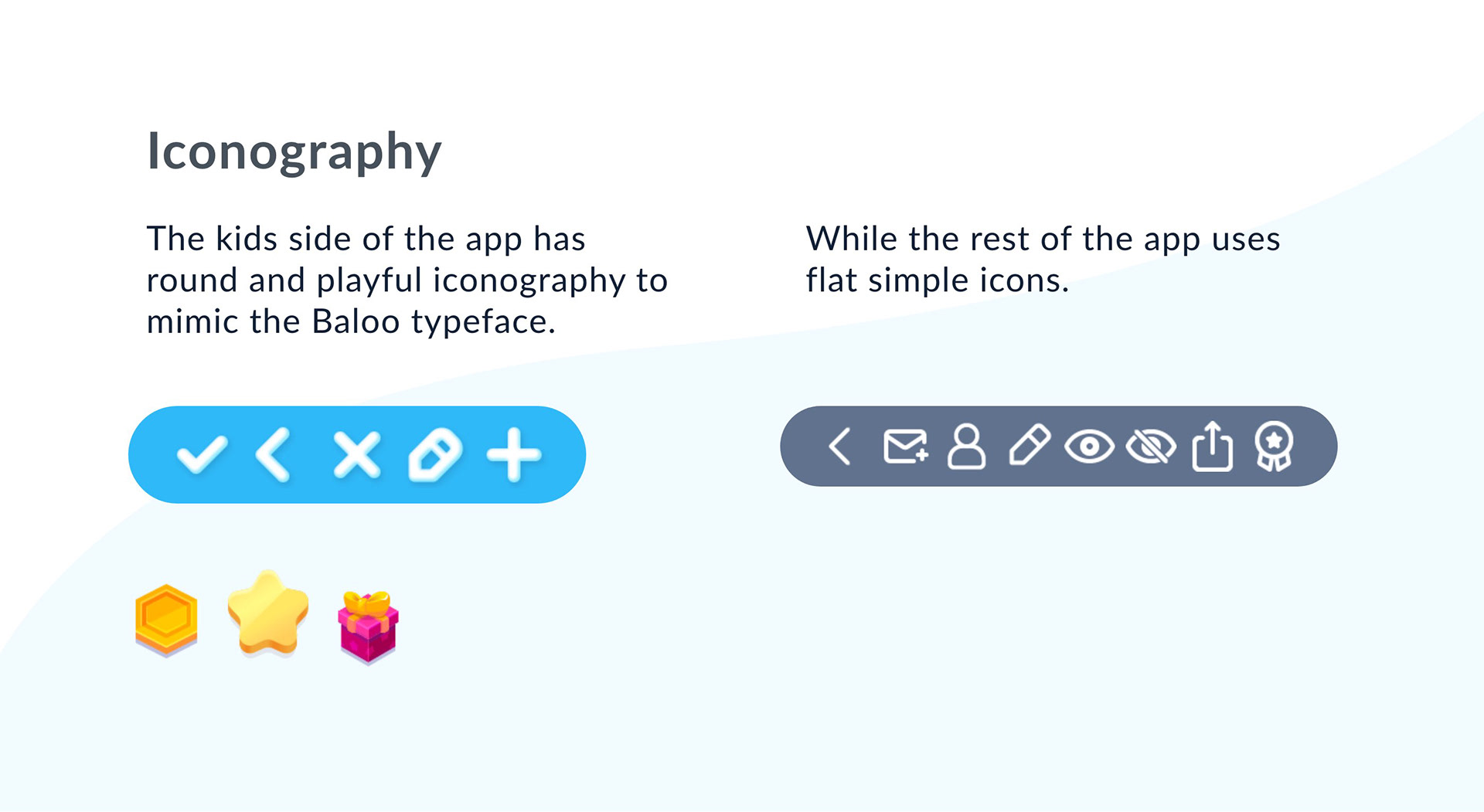Click the flat simple icons description text
The width and height of the screenshot is (1484, 812).
pyautogui.click(x=1043, y=260)
